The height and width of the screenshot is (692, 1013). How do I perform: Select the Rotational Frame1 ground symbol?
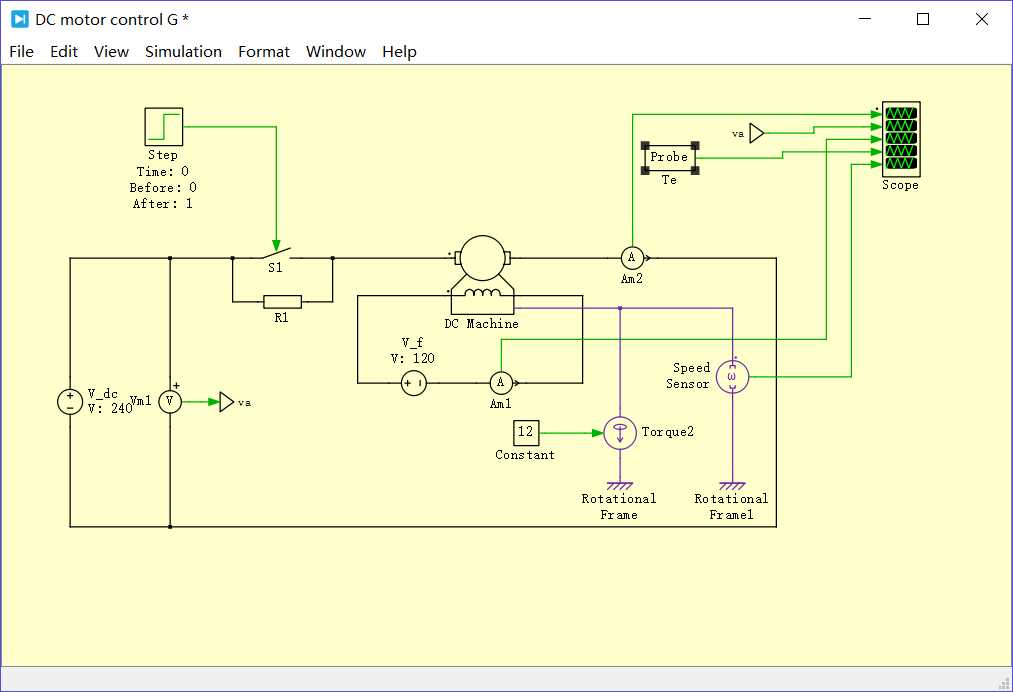tap(732, 485)
